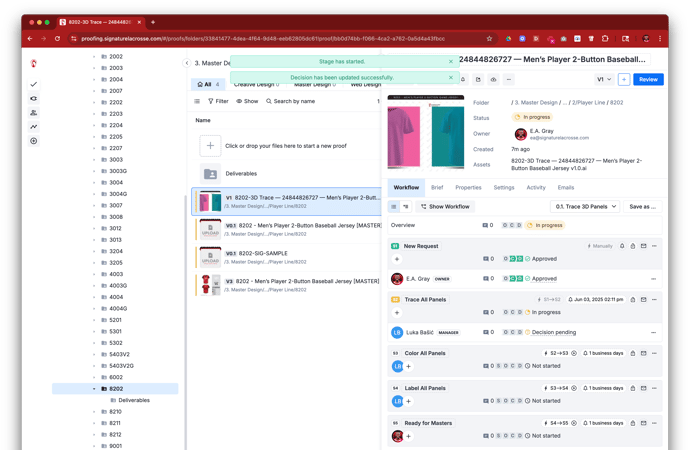The image size is (688, 450).
Task: Click the blue Review button
Action: pyautogui.click(x=648, y=79)
